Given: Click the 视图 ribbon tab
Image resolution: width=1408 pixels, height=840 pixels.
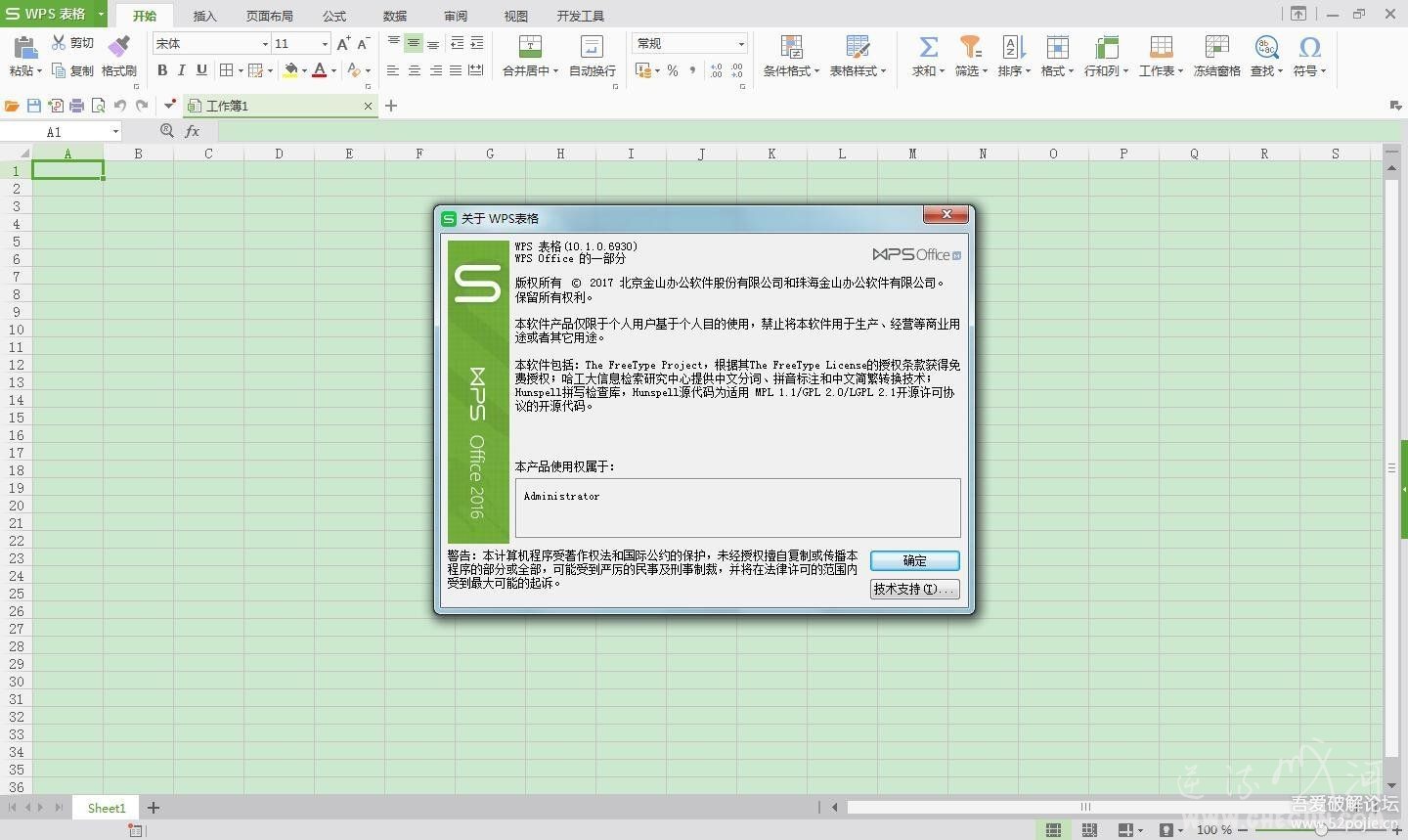Looking at the screenshot, I should 516,16.
